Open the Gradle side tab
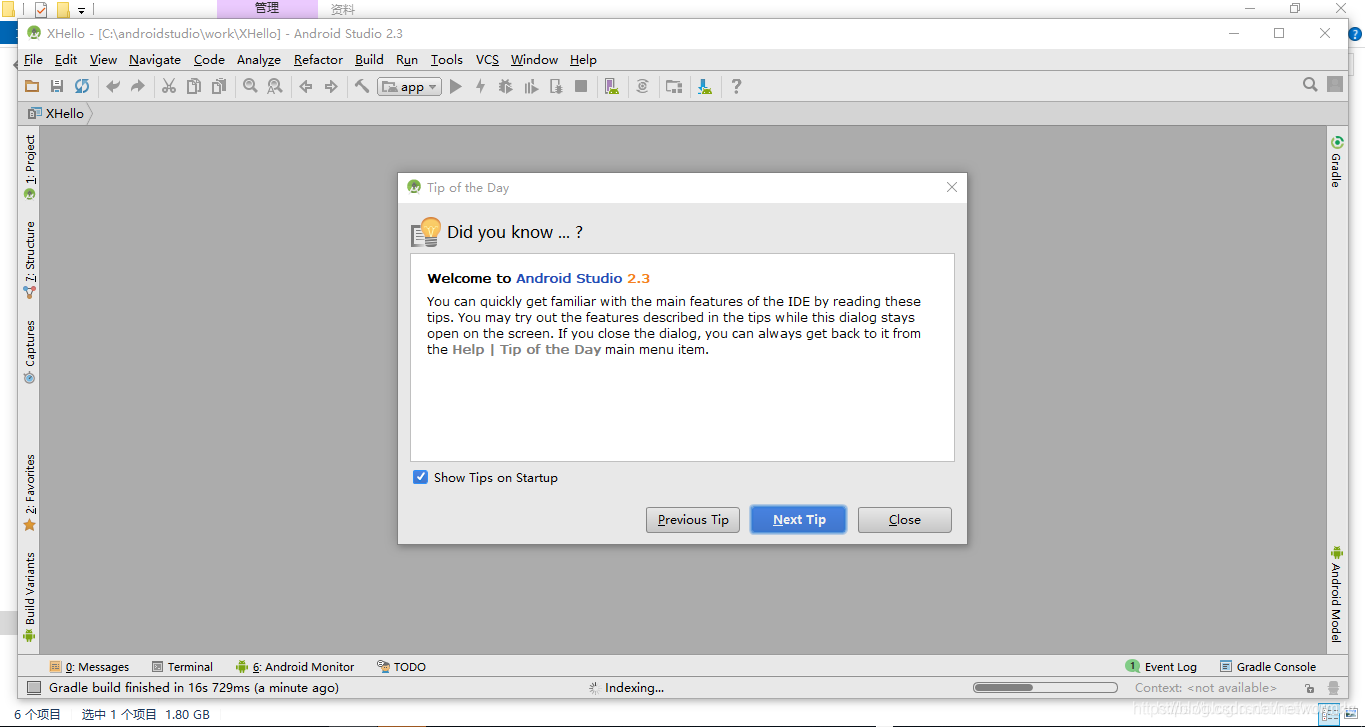The height and width of the screenshot is (727, 1365). (x=1337, y=161)
